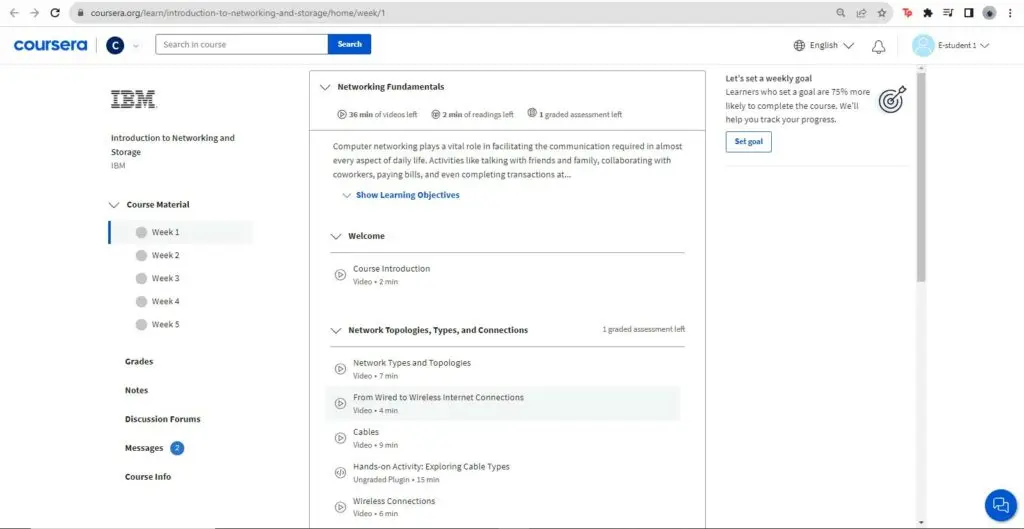Image resolution: width=1024 pixels, height=529 pixels.
Task: Click the blue Search button
Action: 349,44
